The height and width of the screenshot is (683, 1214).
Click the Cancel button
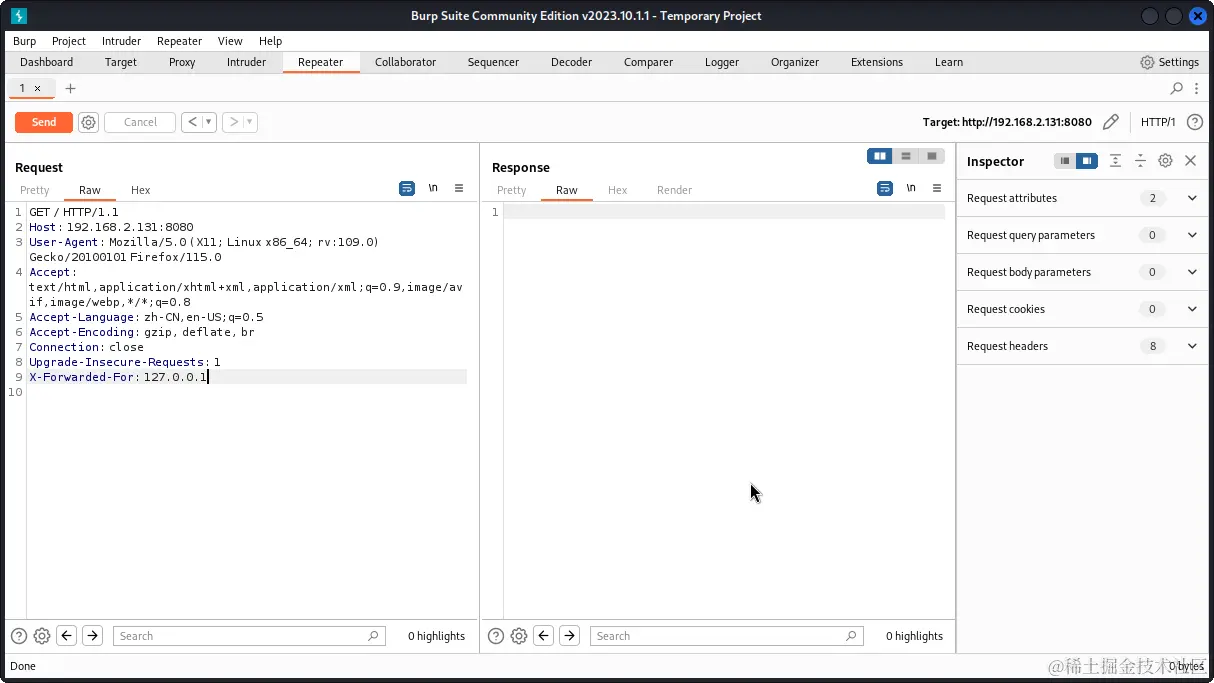(140, 122)
